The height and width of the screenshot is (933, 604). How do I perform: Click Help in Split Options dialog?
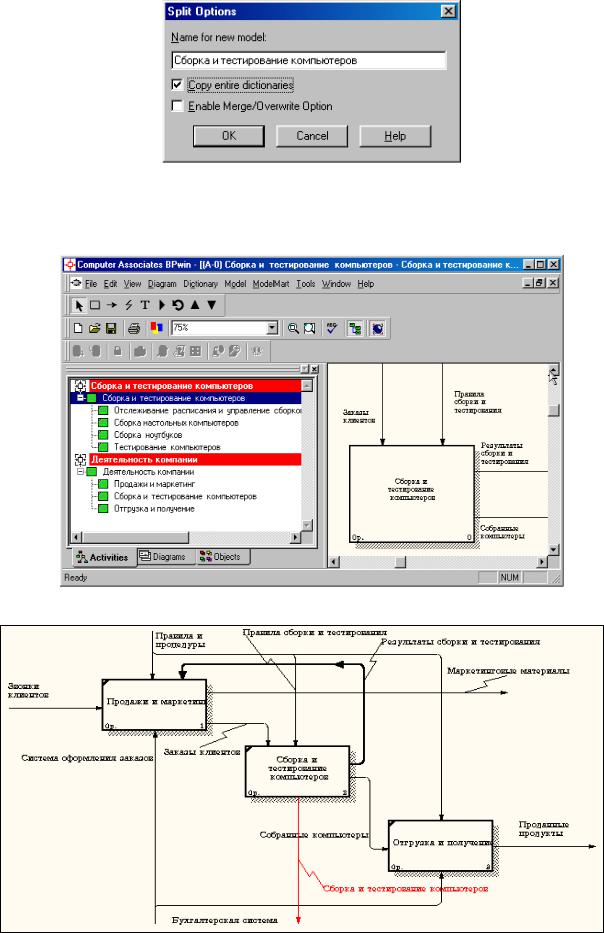395,136
